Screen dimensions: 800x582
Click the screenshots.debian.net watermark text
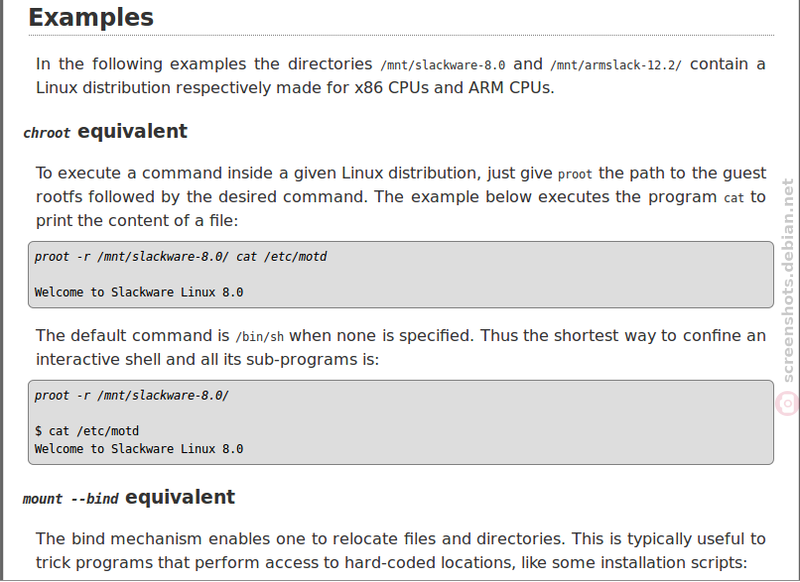pyautogui.click(x=788, y=280)
